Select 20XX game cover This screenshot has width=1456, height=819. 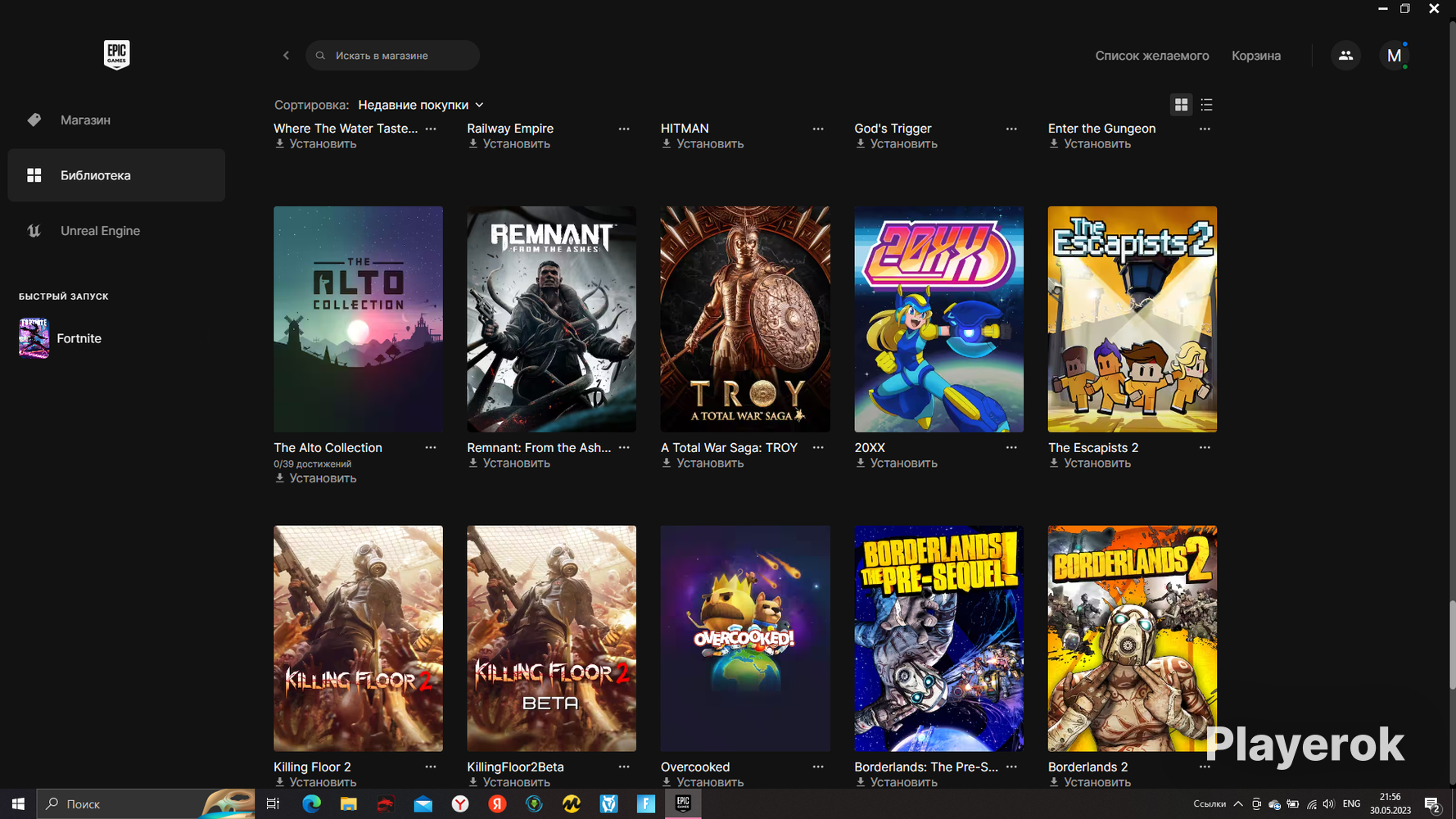tap(938, 319)
